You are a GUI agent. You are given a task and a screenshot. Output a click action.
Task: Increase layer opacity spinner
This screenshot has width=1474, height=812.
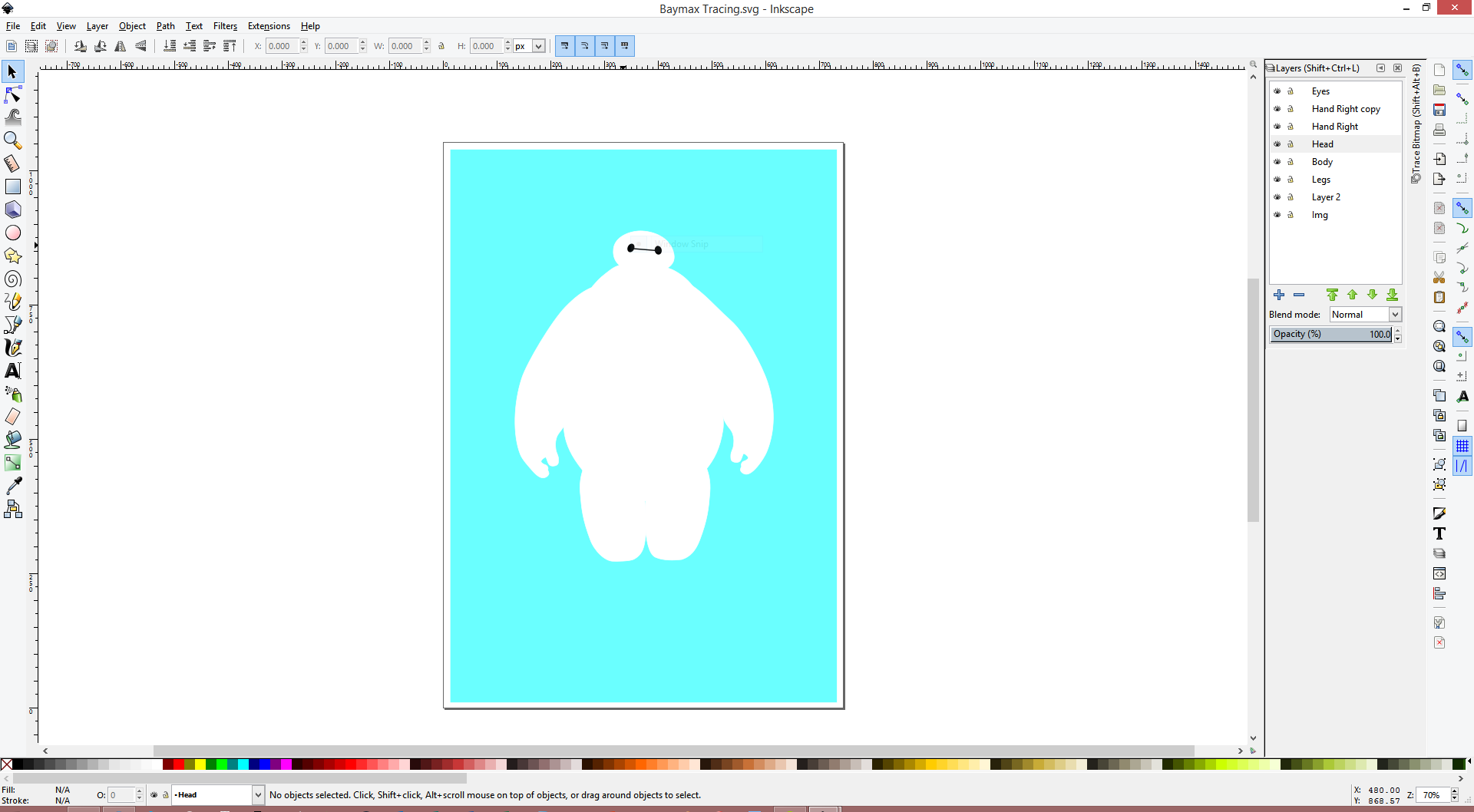click(1398, 331)
